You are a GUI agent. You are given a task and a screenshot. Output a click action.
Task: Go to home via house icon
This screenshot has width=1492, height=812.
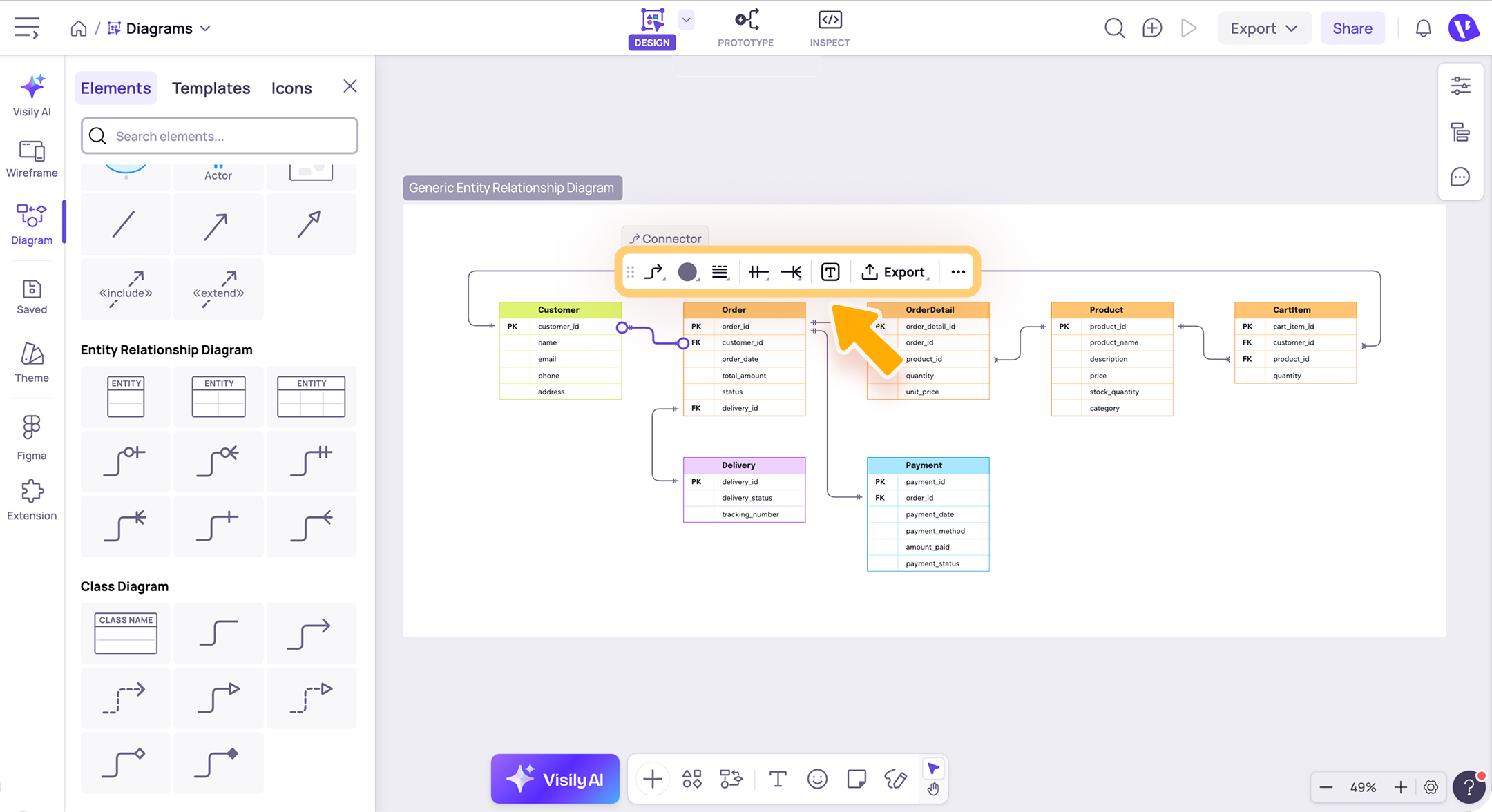coord(79,28)
